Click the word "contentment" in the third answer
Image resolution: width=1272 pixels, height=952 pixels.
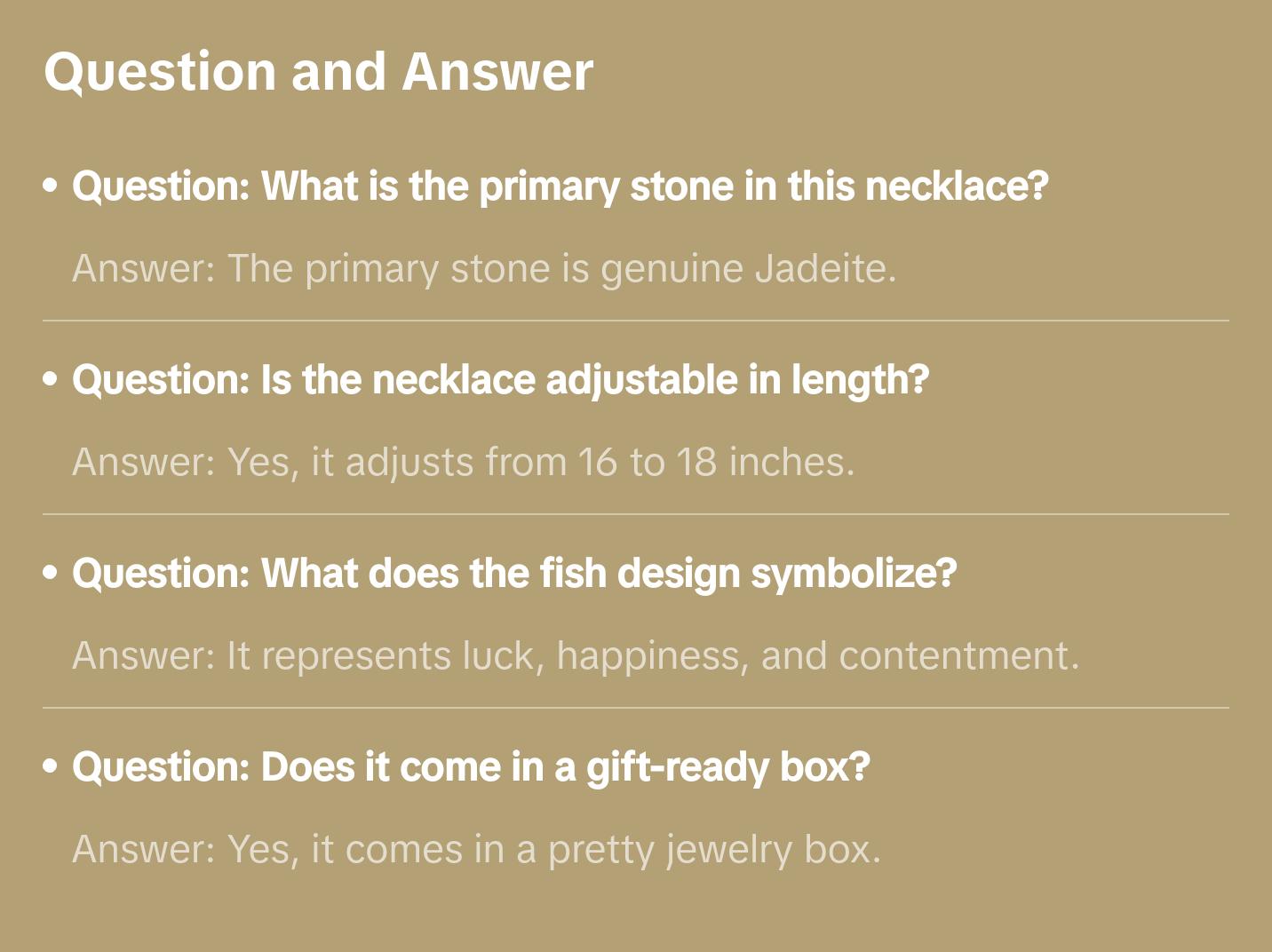958,655
